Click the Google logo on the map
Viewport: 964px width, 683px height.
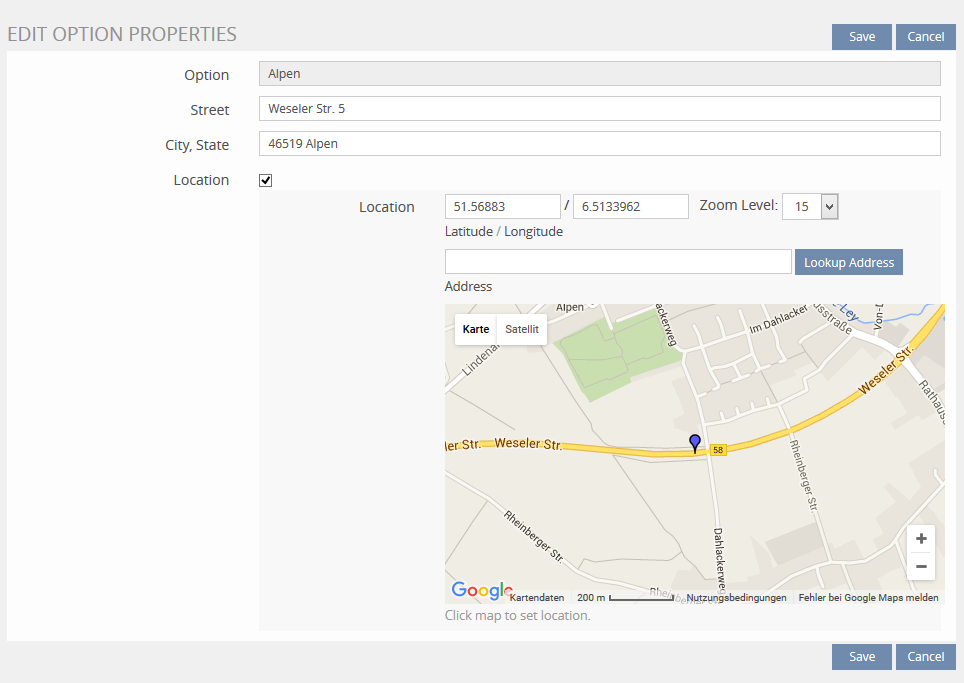click(481, 591)
